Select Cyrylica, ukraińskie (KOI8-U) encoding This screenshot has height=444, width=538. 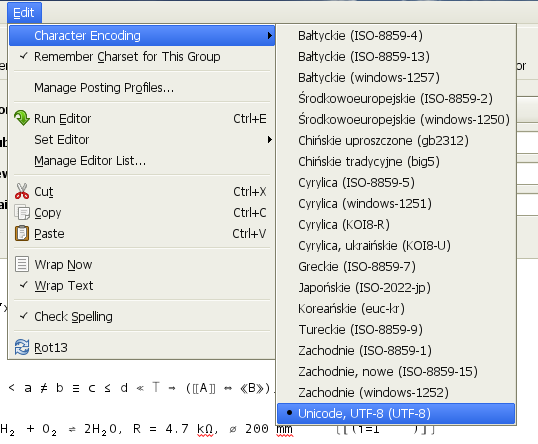396,245
